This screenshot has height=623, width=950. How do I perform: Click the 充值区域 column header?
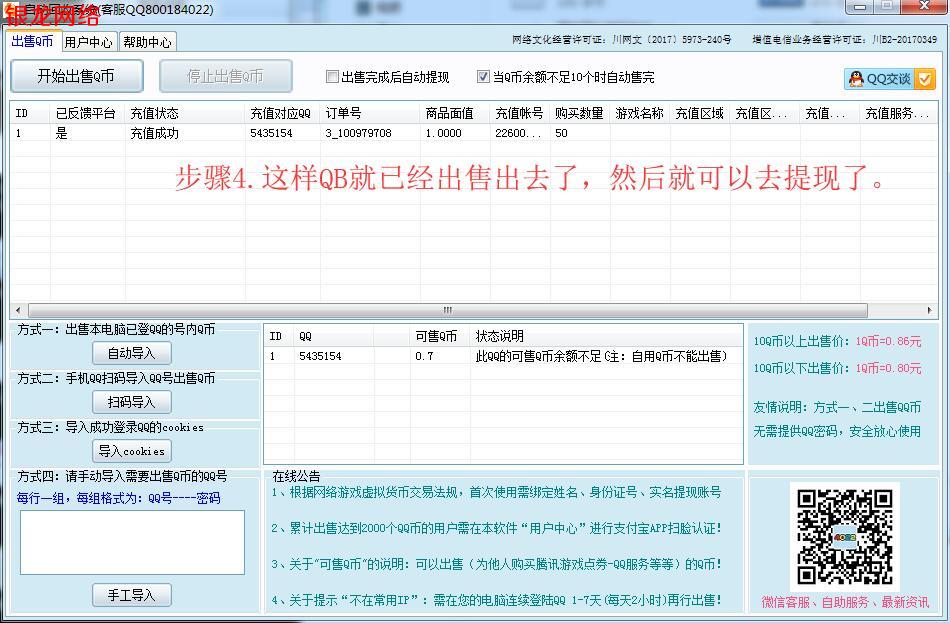pyautogui.click(x=700, y=113)
